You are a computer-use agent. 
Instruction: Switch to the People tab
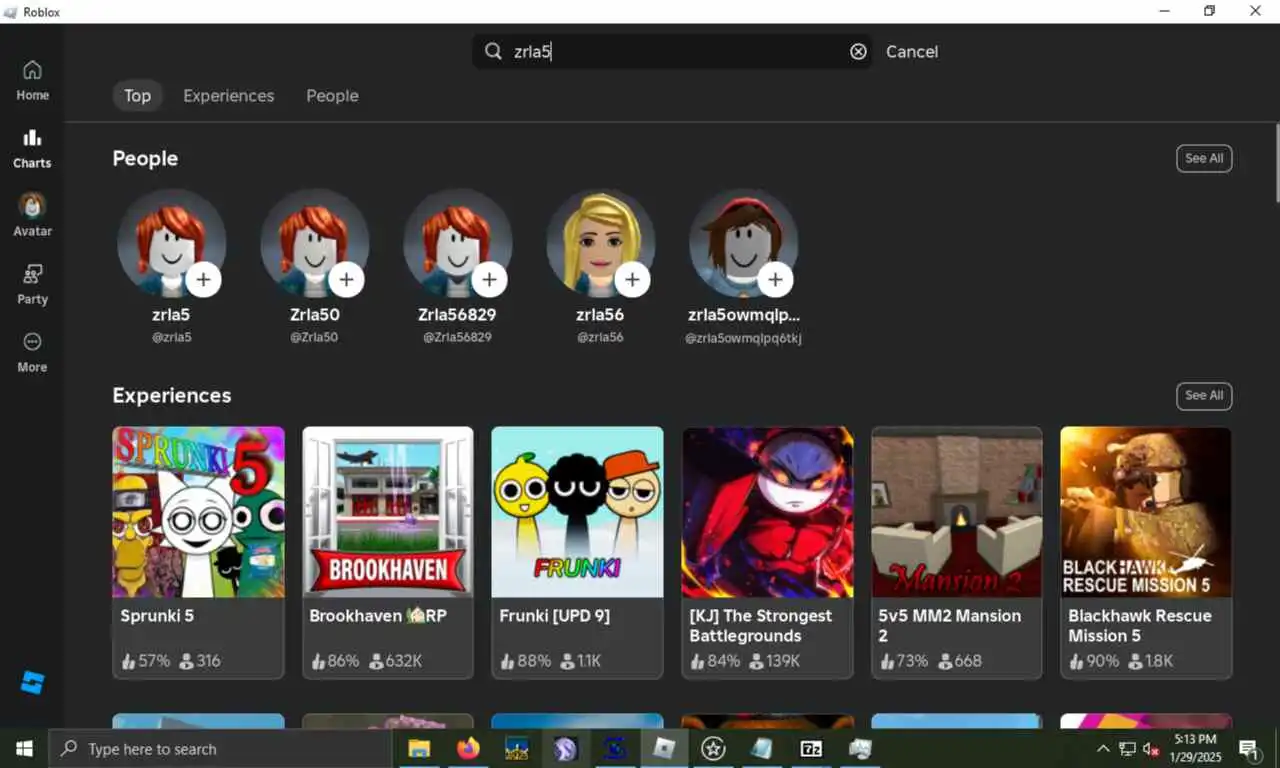click(332, 96)
